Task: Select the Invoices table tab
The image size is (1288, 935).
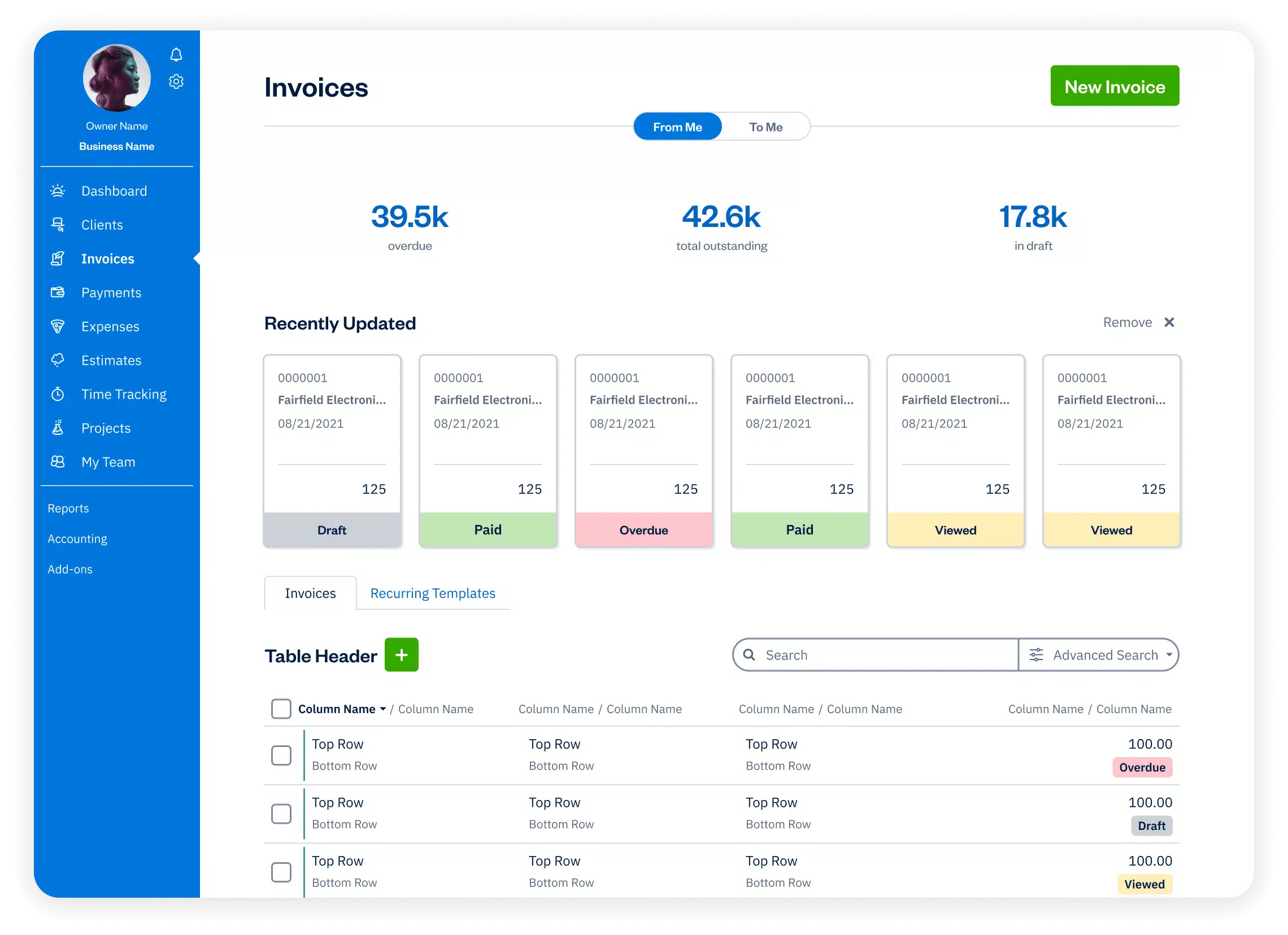Action: pyautogui.click(x=310, y=593)
